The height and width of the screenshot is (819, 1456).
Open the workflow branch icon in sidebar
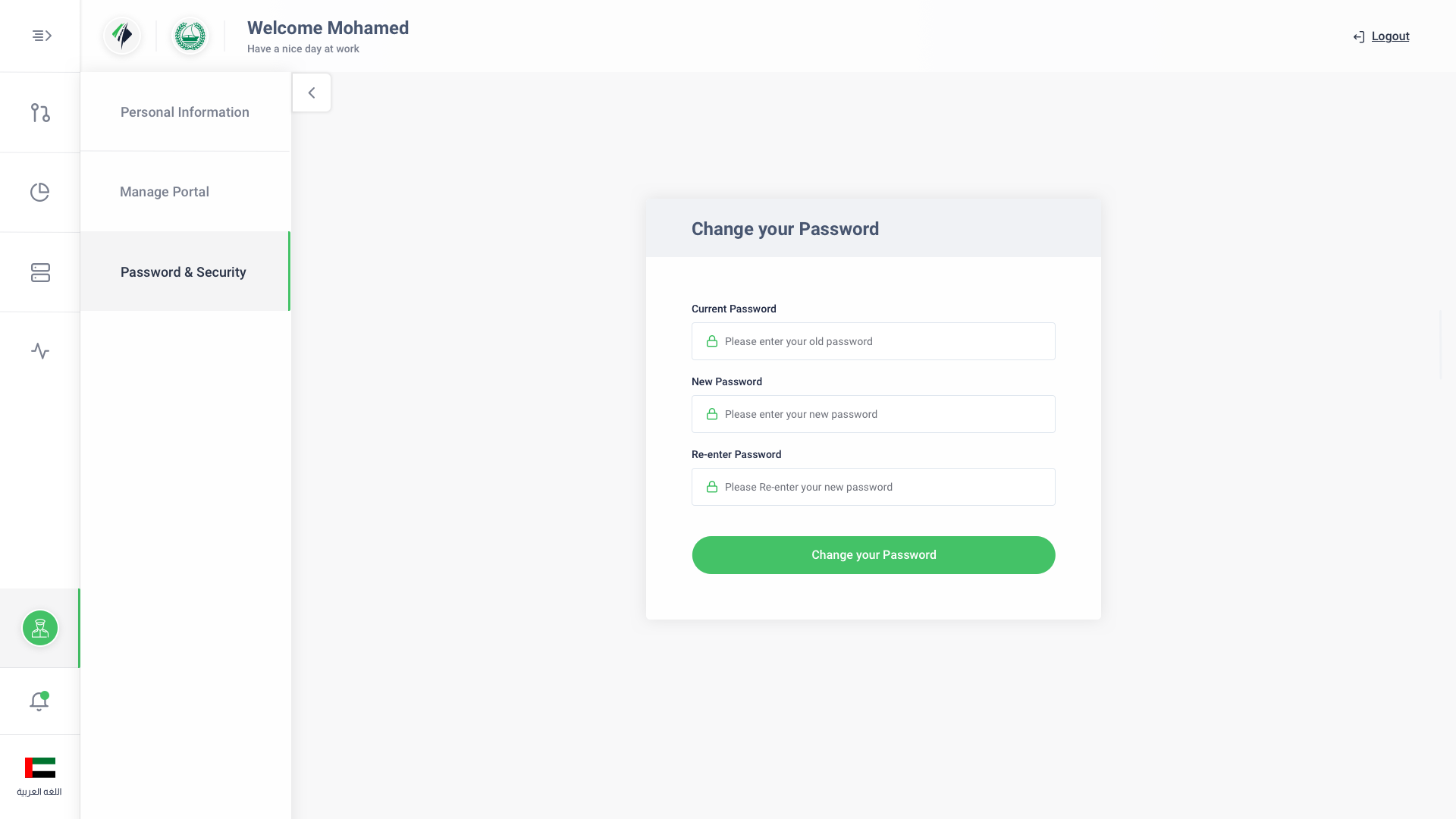[40, 112]
